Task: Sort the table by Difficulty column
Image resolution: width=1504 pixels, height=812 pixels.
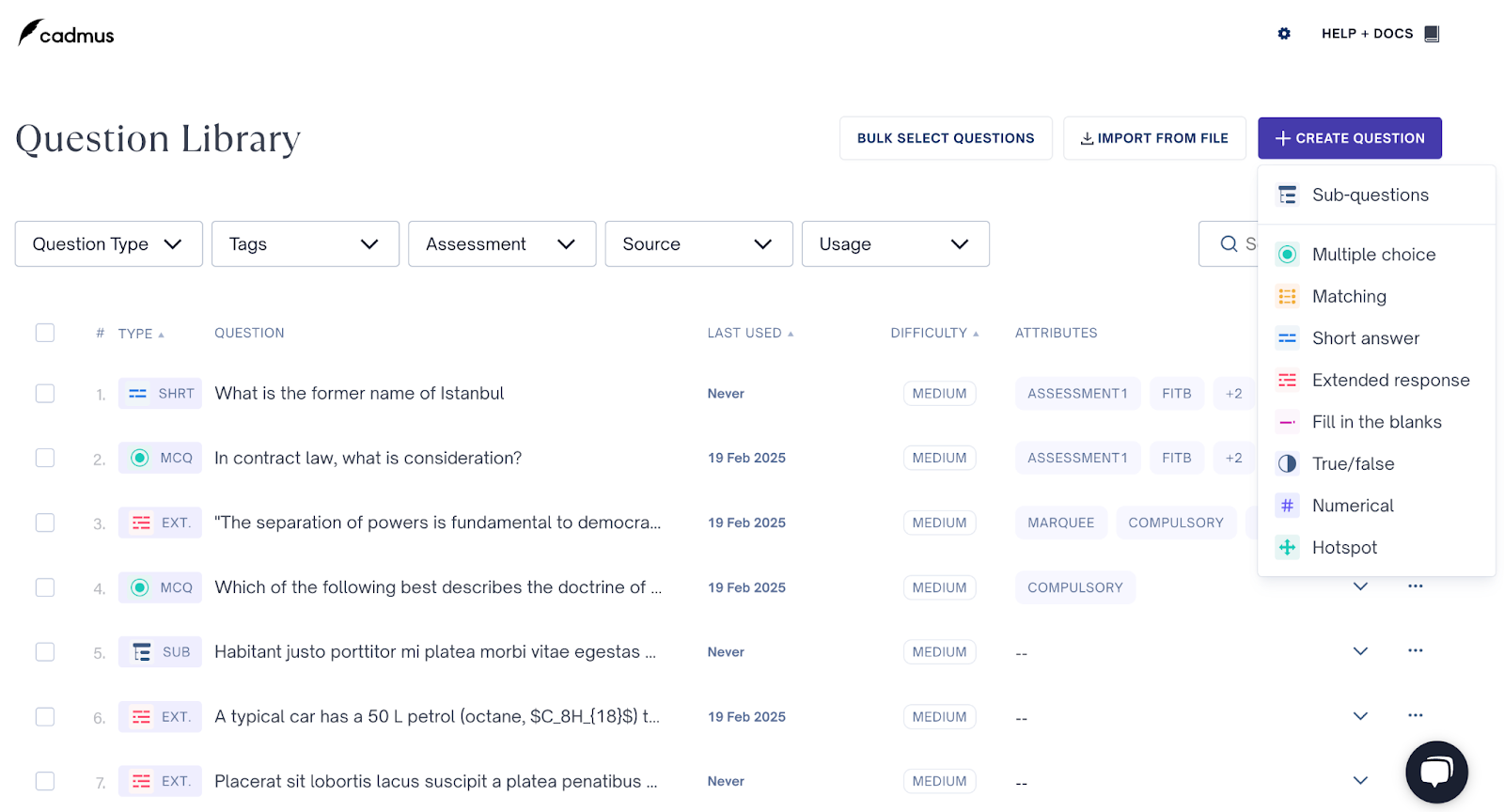Action: click(934, 333)
